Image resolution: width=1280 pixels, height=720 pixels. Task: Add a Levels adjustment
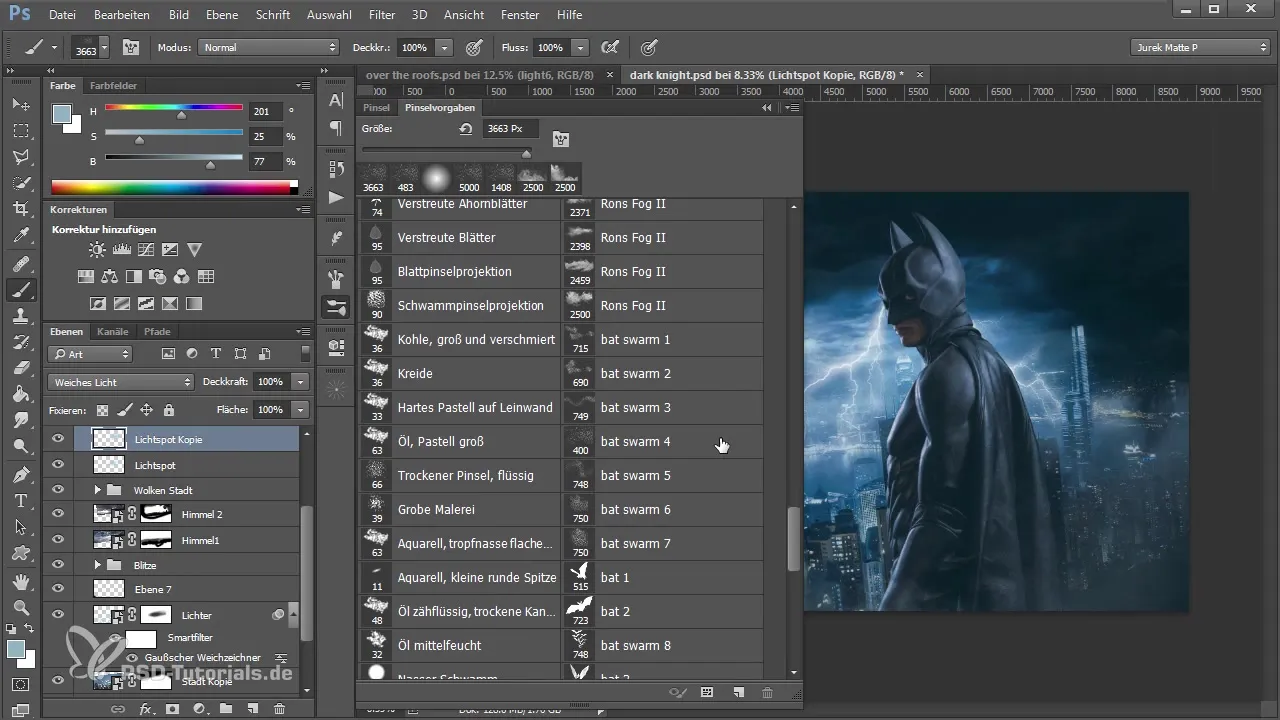pos(121,250)
